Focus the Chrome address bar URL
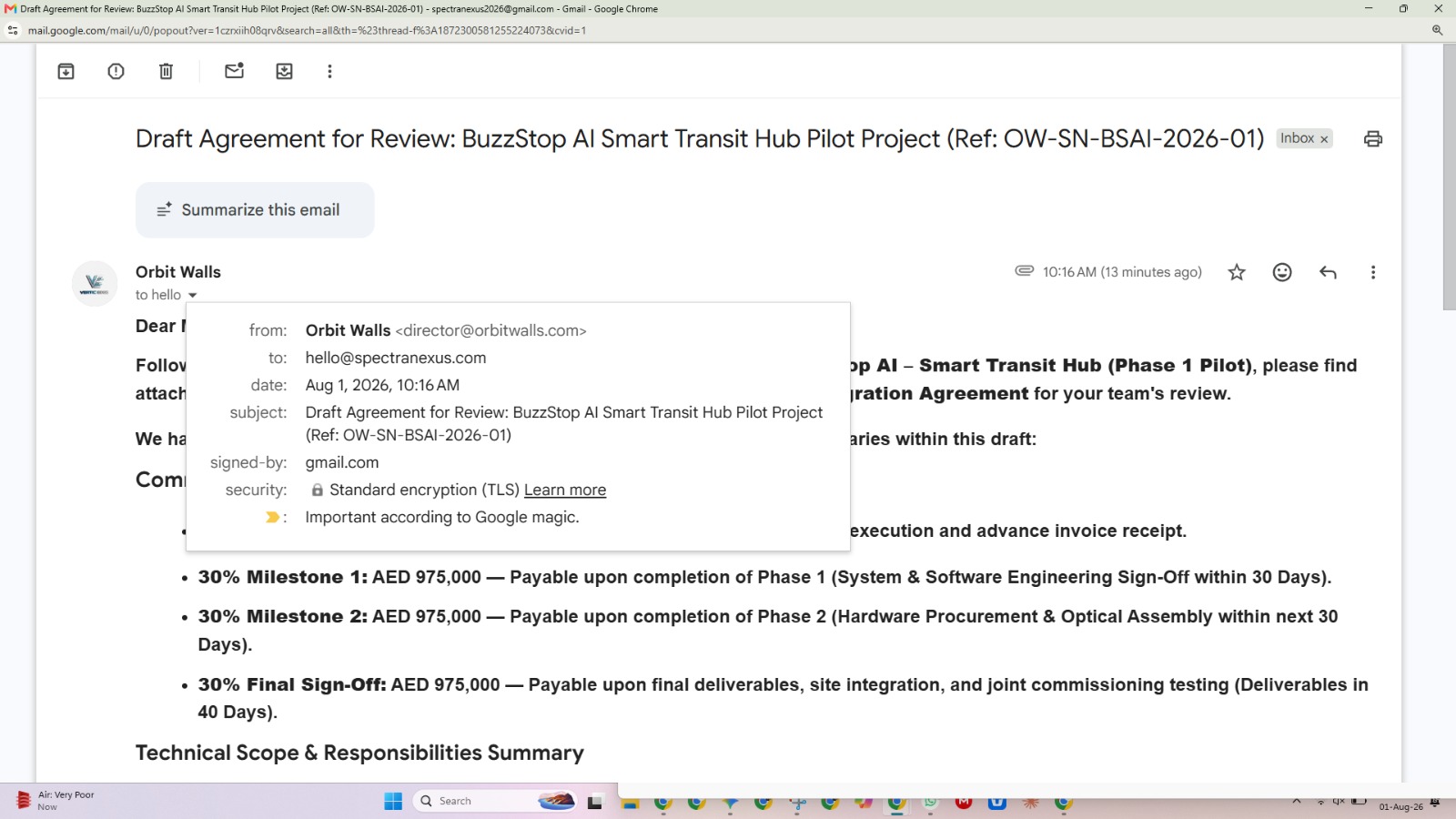Viewport: 1456px width, 819px height. click(307, 30)
